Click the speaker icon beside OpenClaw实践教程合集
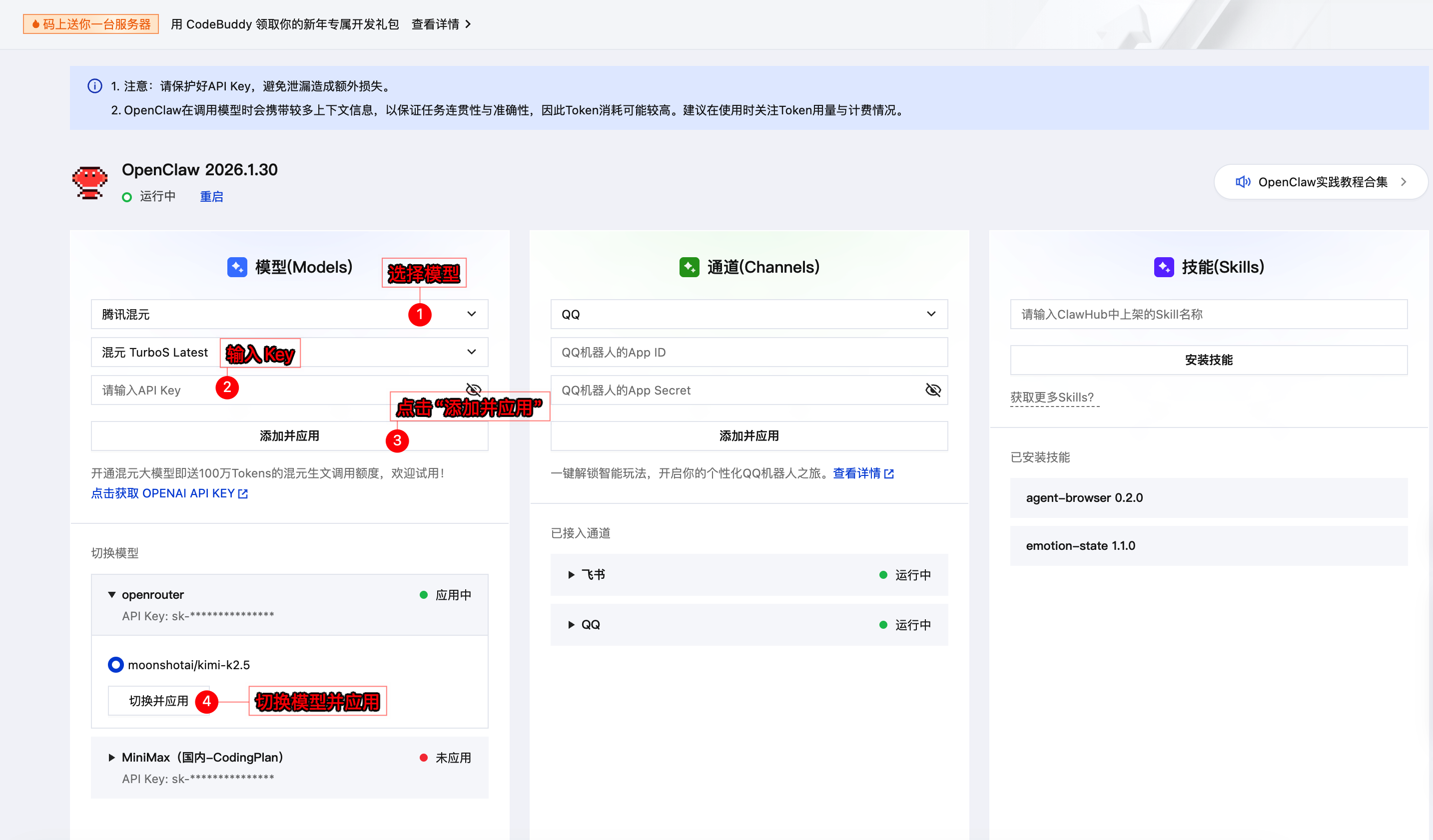Image resolution: width=1433 pixels, height=840 pixels. [1243, 182]
